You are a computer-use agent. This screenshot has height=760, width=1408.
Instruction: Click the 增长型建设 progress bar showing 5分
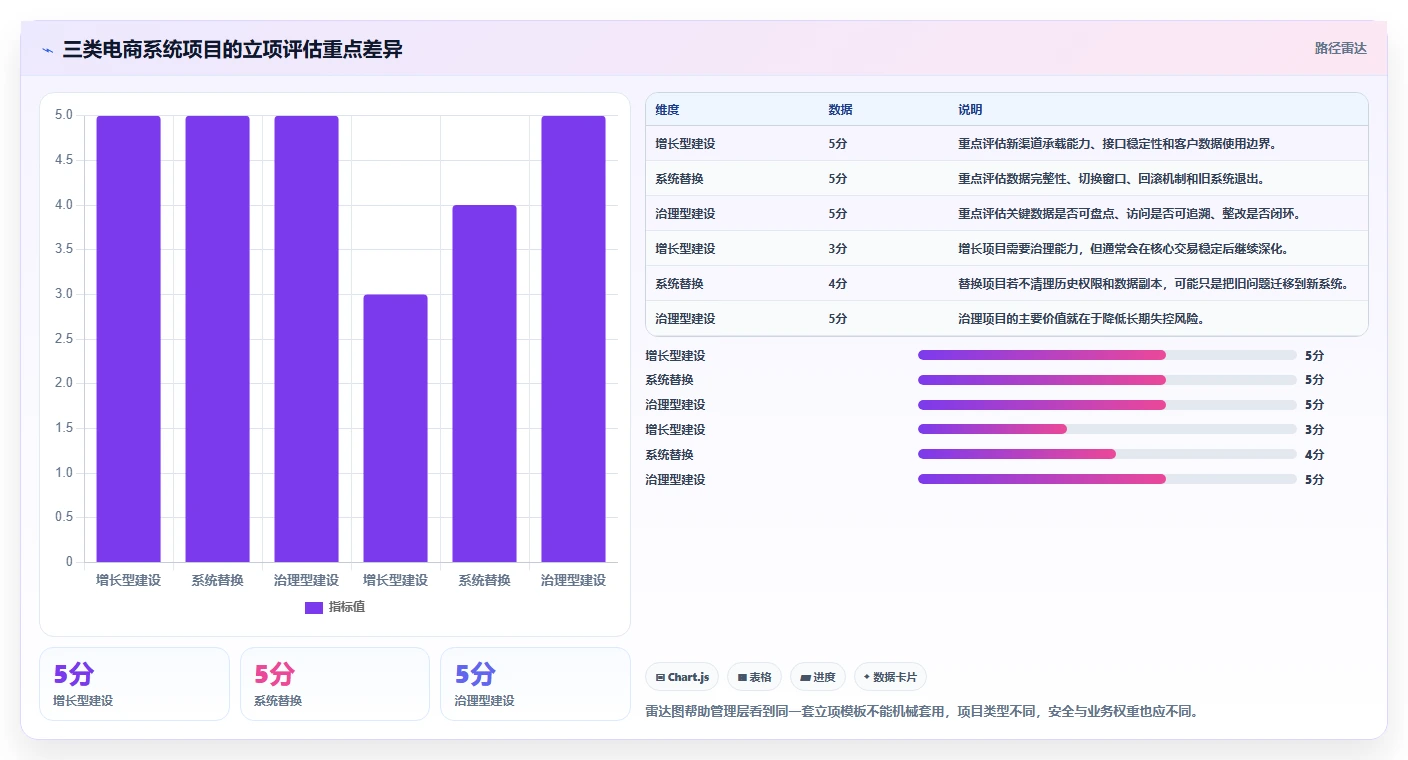[x=1107, y=355]
